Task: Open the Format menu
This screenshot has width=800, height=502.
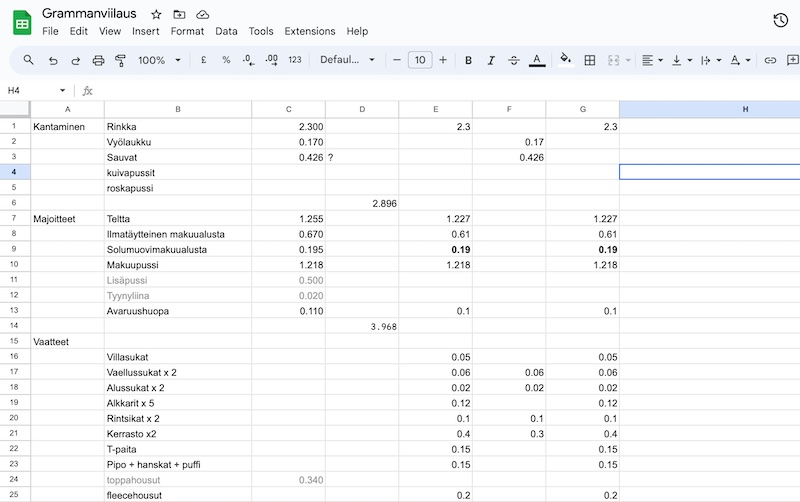Action: pos(187,31)
